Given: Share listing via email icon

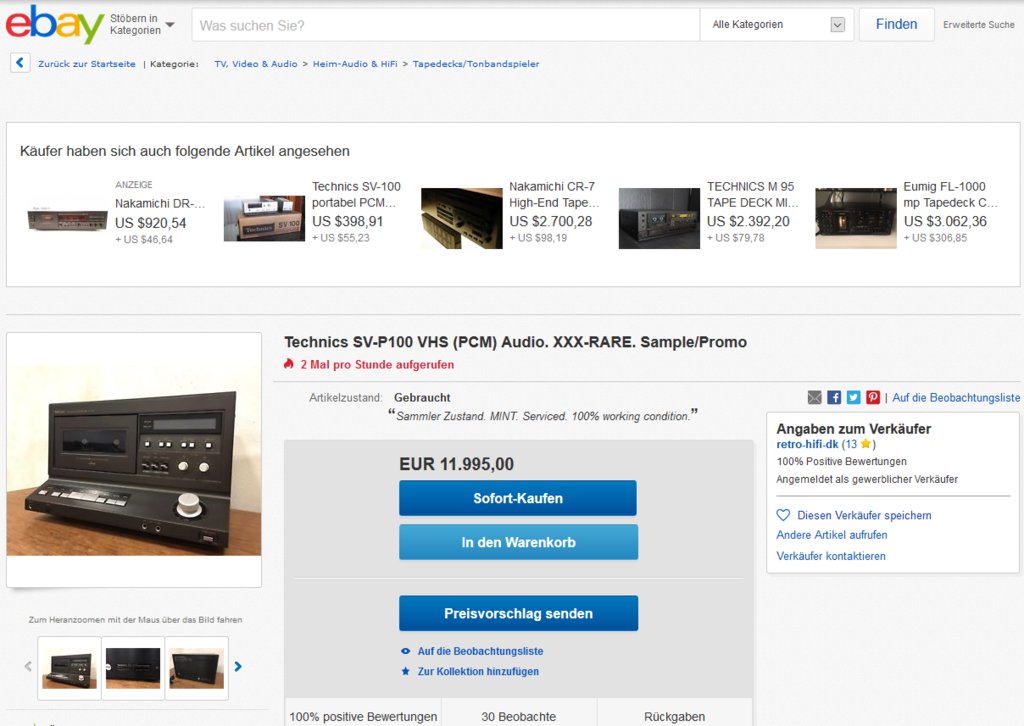Looking at the screenshot, I should [x=814, y=397].
